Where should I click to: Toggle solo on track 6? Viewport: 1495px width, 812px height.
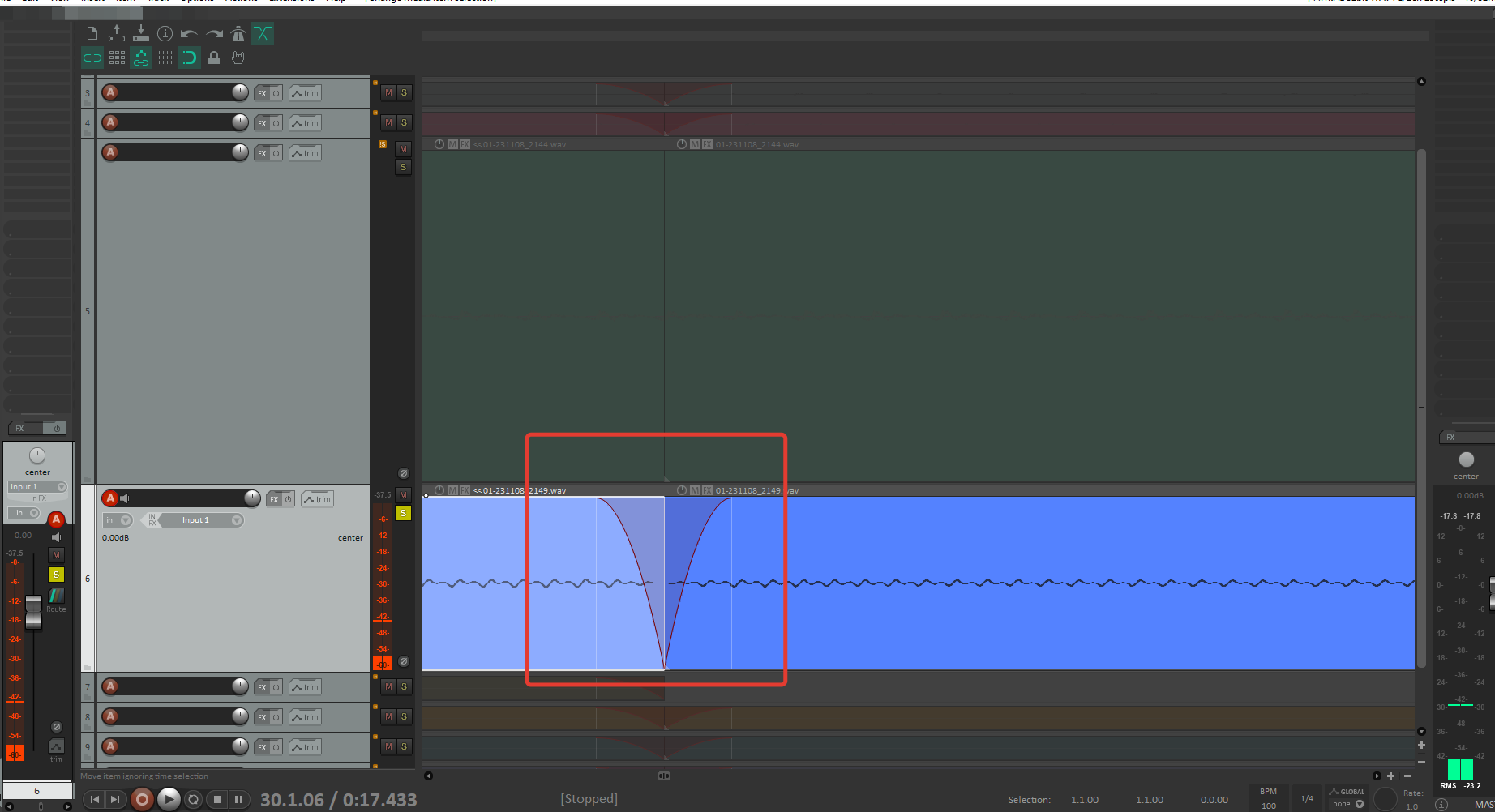pos(403,513)
